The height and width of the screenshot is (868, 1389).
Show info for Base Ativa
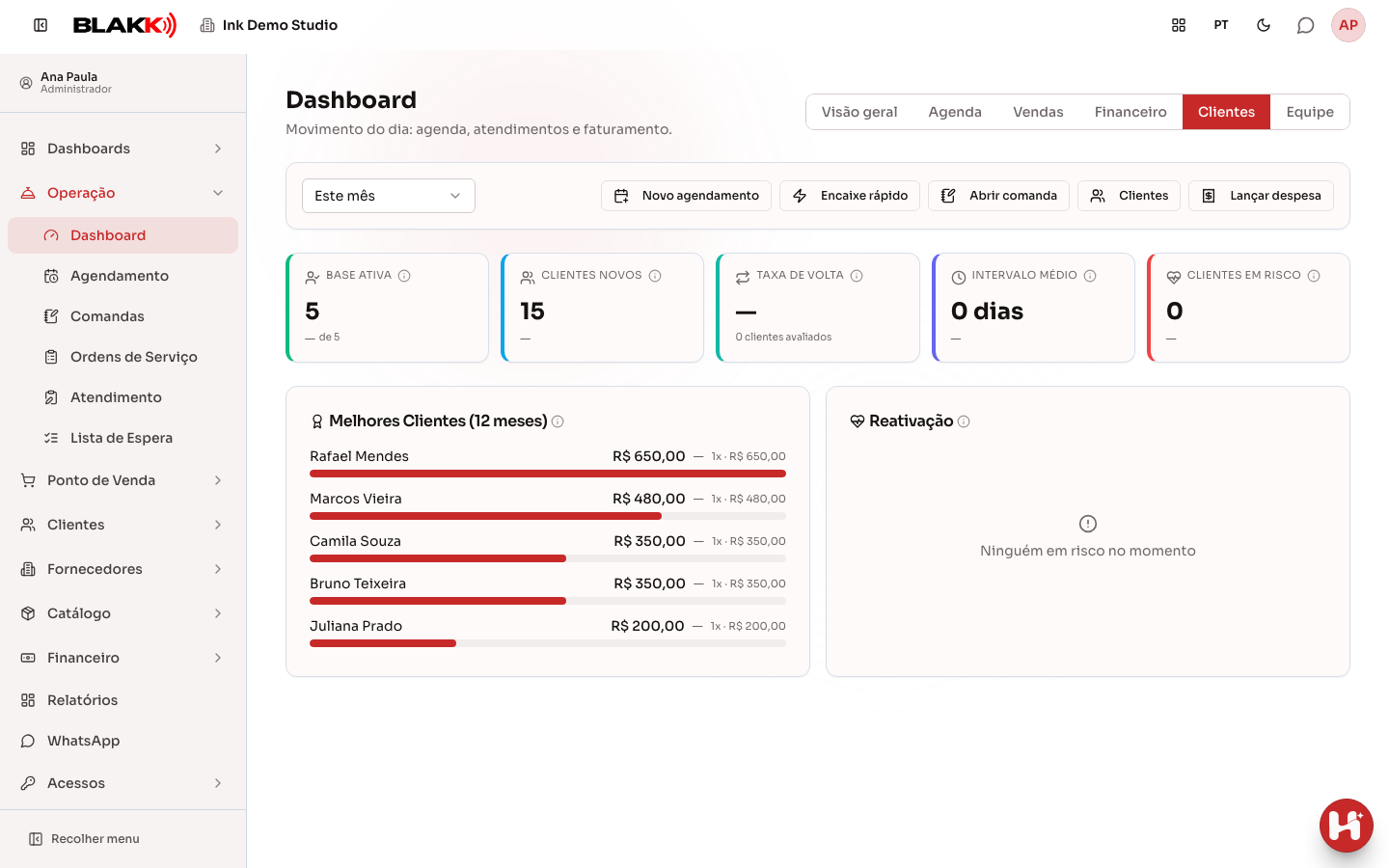pyautogui.click(x=405, y=276)
